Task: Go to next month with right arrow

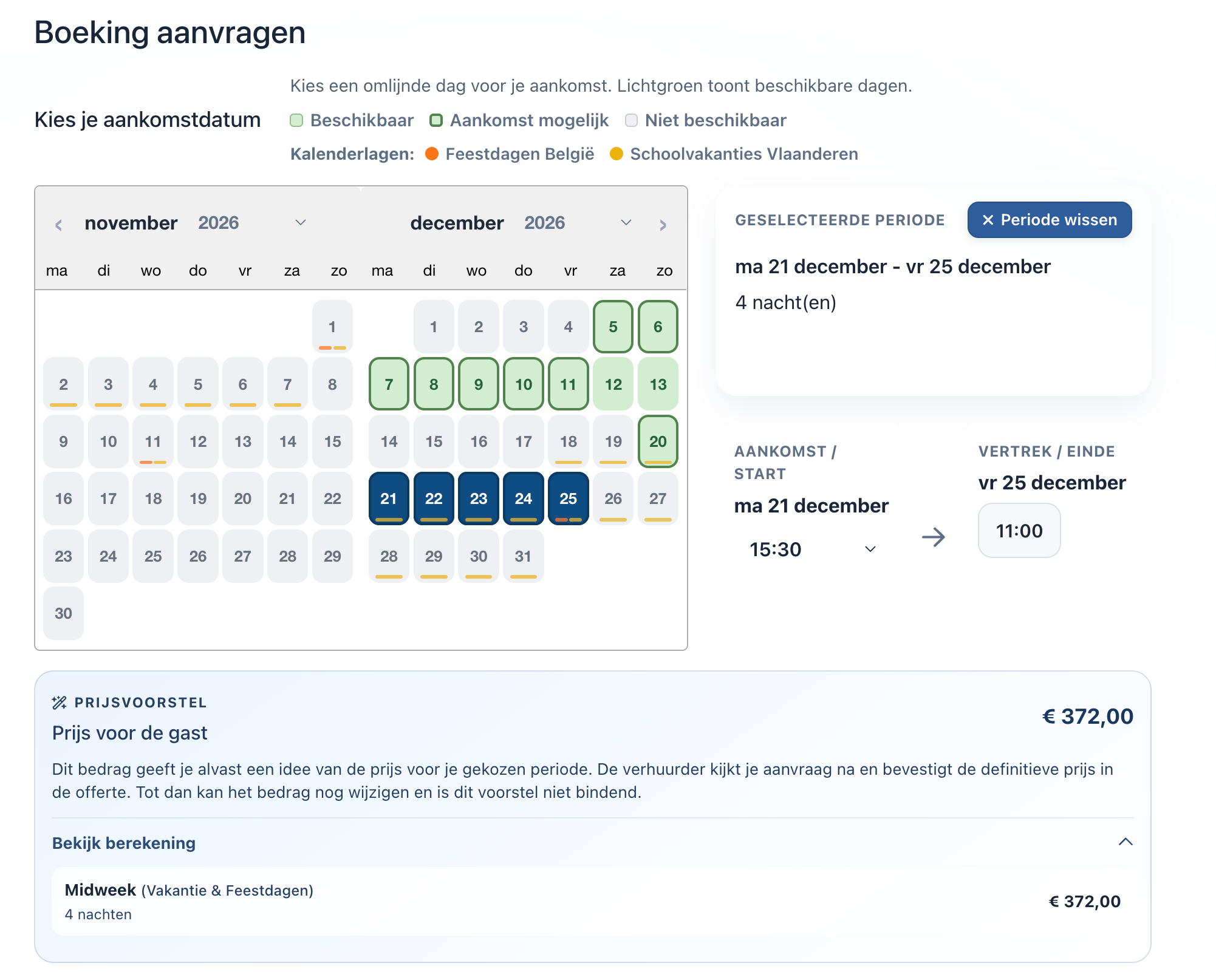Action: tap(663, 225)
